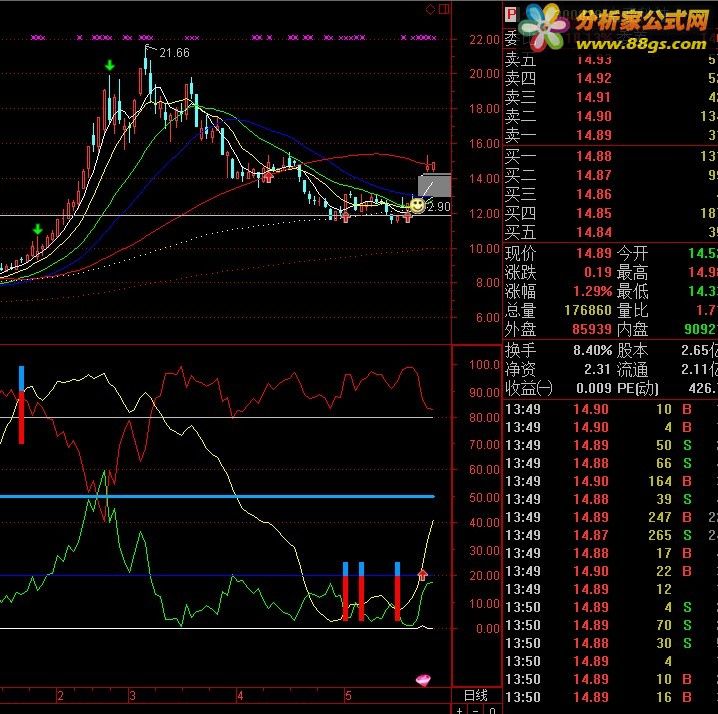Click the 12.00 price axis label
The width and height of the screenshot is (718, 714).
click(484, 213)
